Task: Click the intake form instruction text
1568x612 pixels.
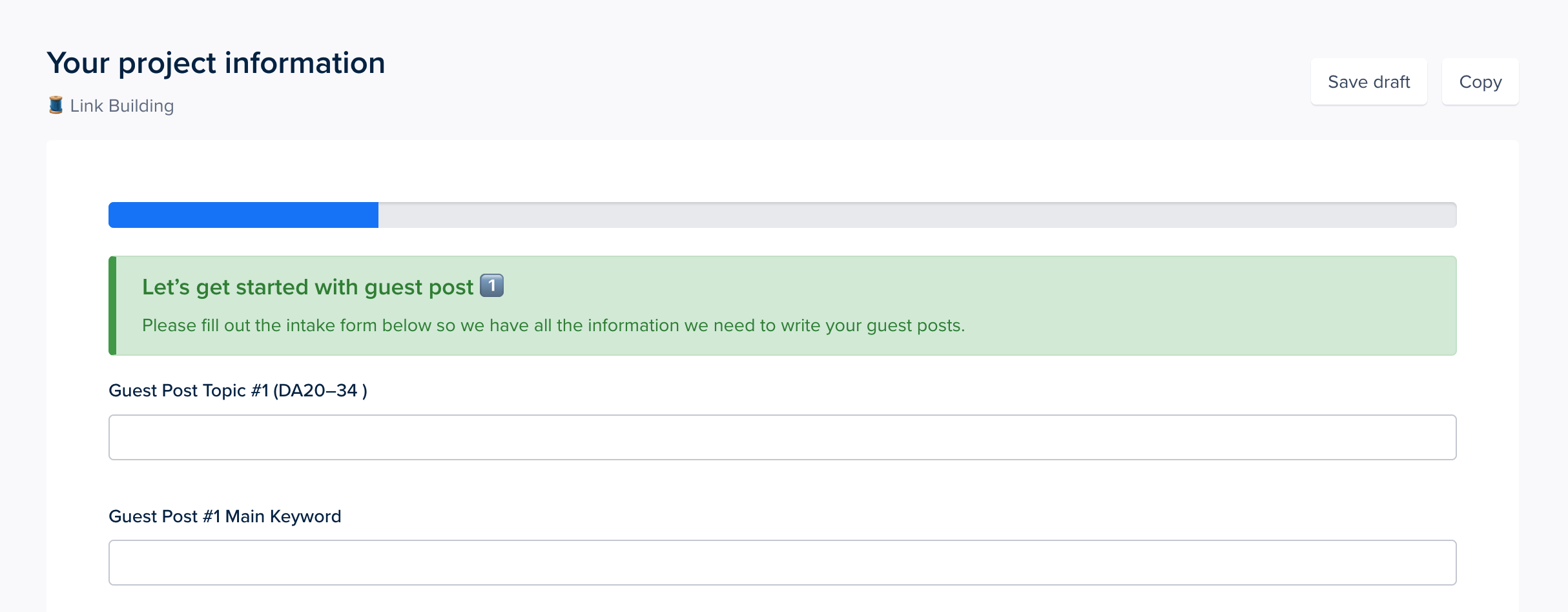Action: pyautogui.click(x=553, y=325)
